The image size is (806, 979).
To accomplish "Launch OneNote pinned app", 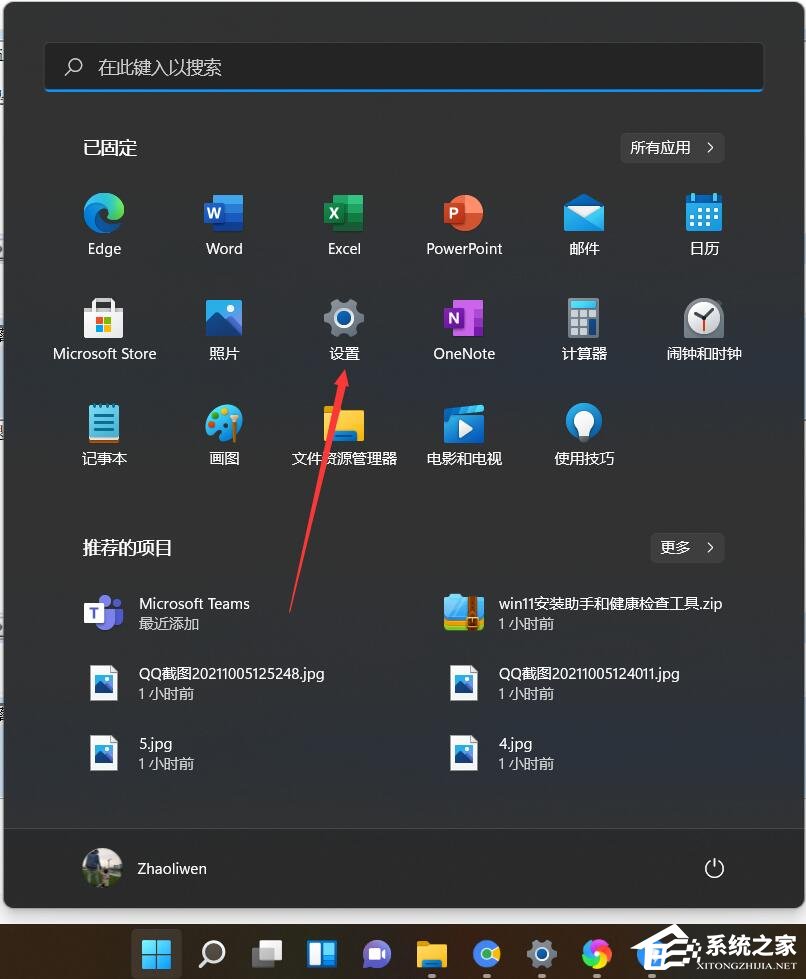I will coord(464,328).
